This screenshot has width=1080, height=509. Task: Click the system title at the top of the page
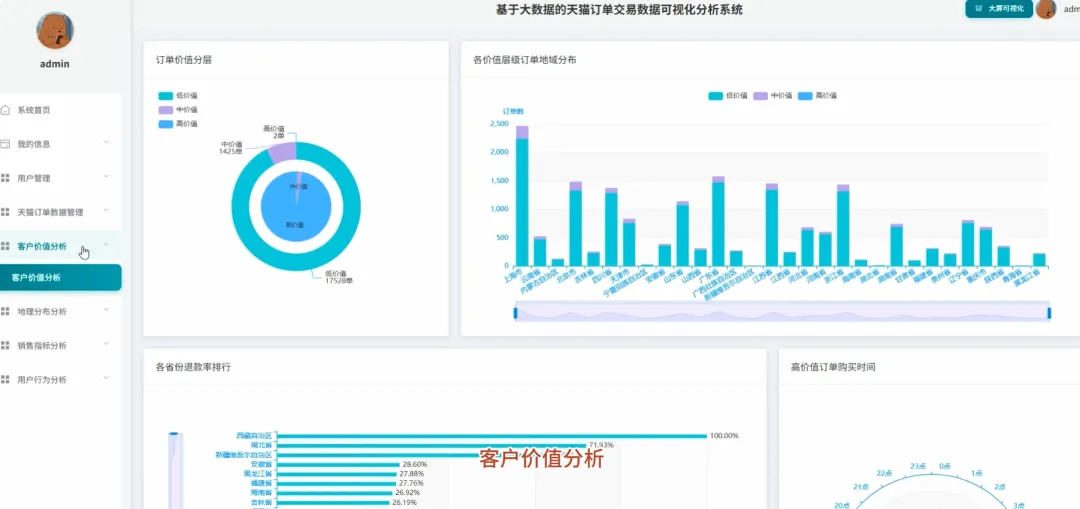pyautogui.click(x=620, y=10)
